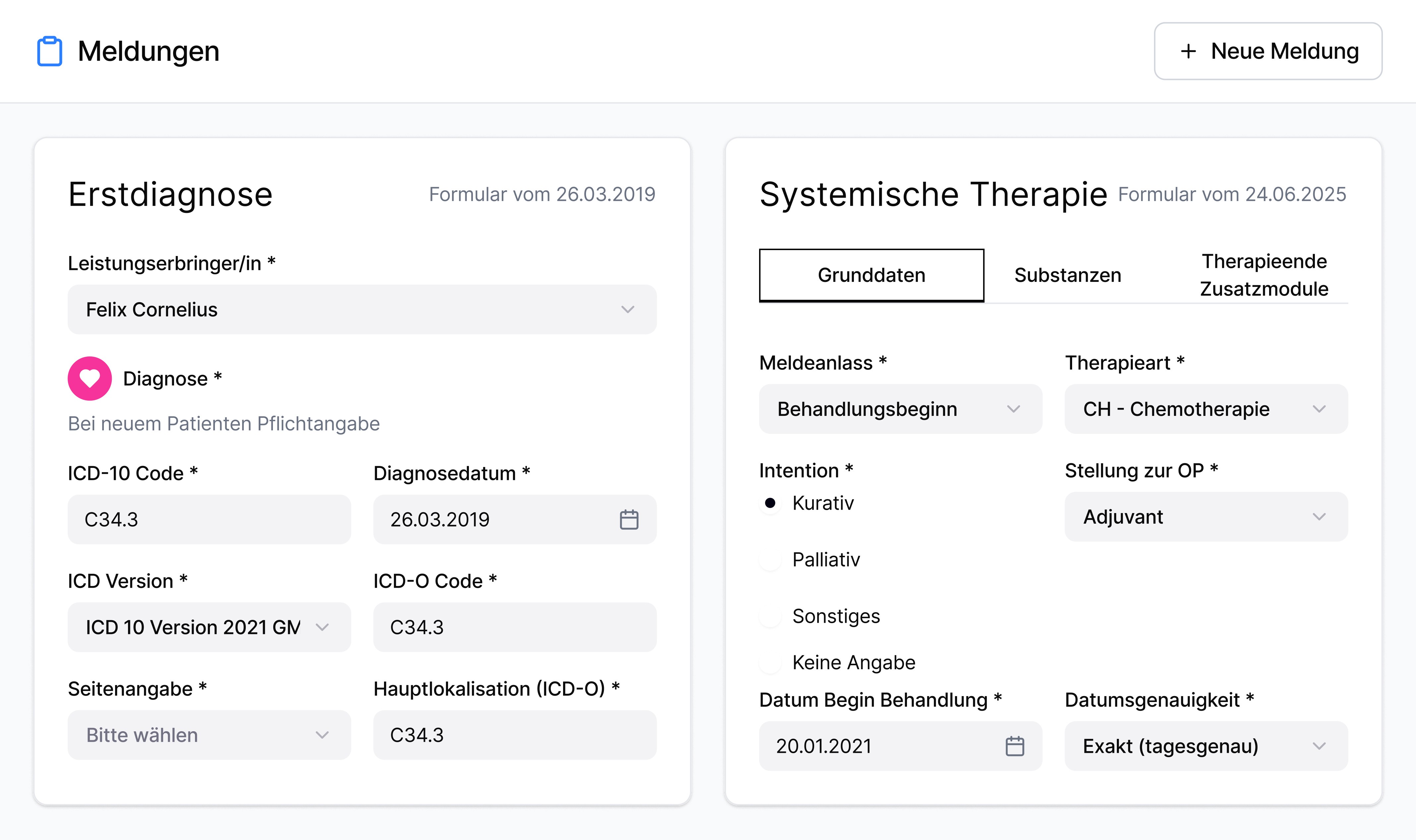Image resolution: width=1416 pixels, height=840 pixels.
Task: Open the Therapieende Zusatzmodule tab
Action: click(x=1264, y=275)
